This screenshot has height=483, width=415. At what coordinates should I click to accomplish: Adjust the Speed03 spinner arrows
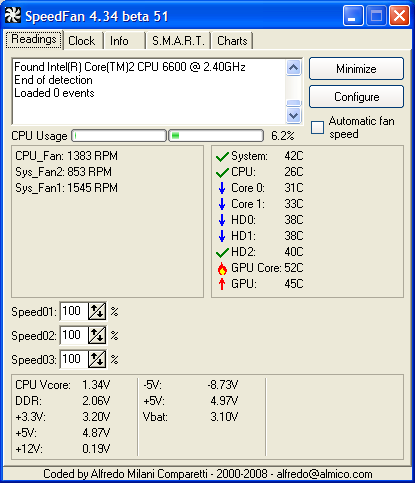[97, 359]
